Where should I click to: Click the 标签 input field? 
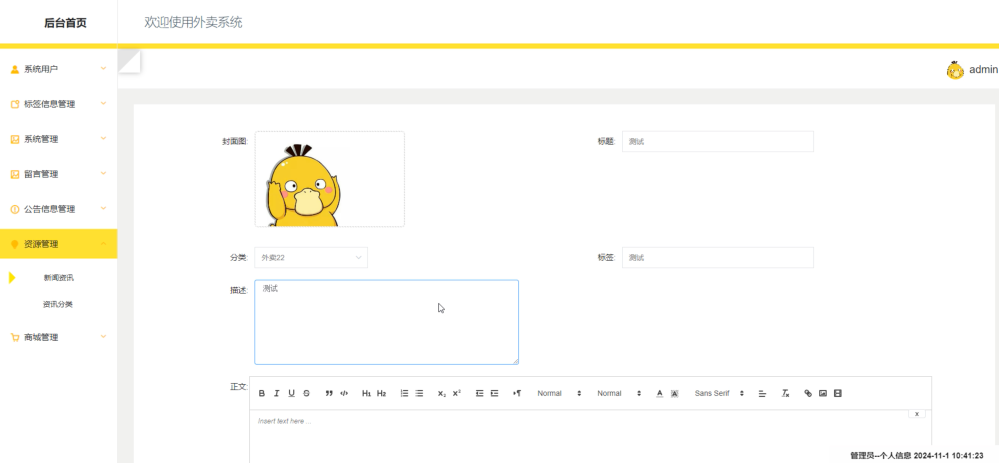pos(717,257)
